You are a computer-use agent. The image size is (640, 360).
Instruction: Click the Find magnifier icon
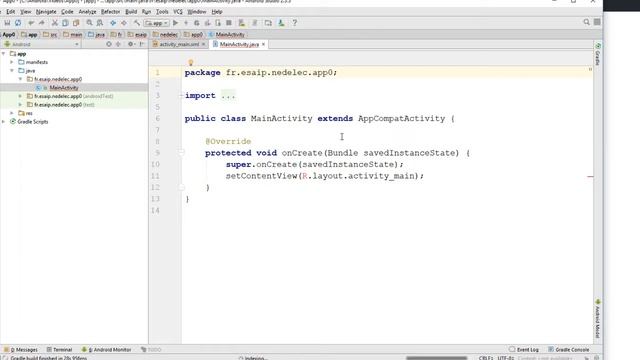coord(89,23)
